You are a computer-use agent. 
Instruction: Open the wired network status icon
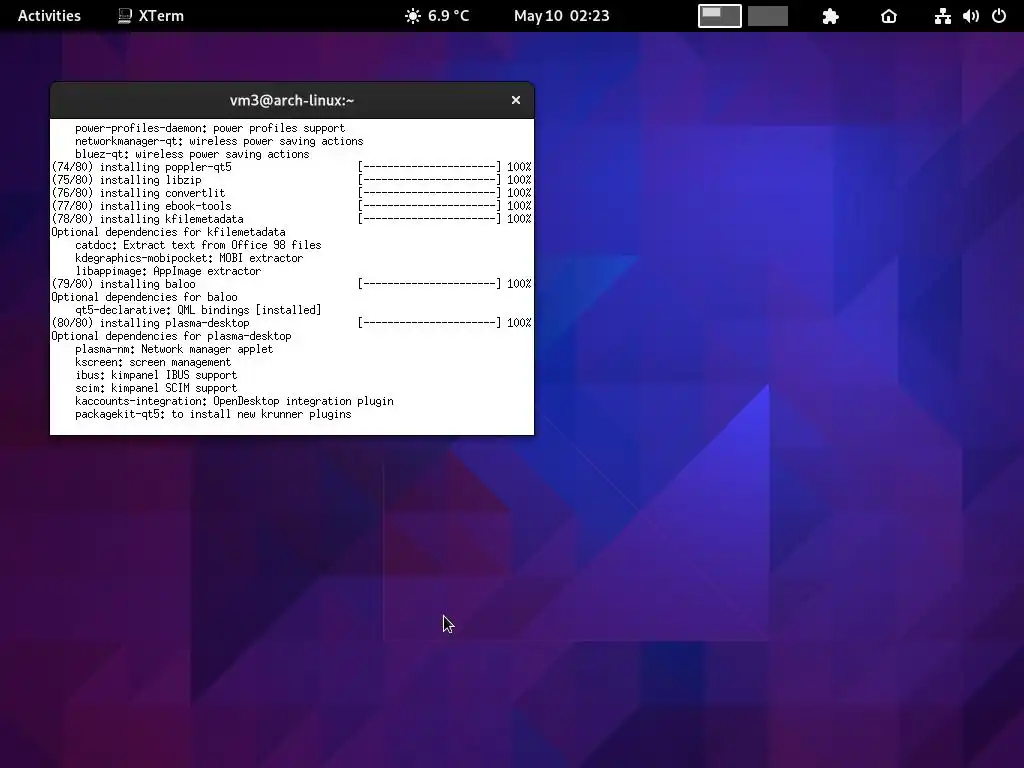pyautogui.click(x=942, y=16)
